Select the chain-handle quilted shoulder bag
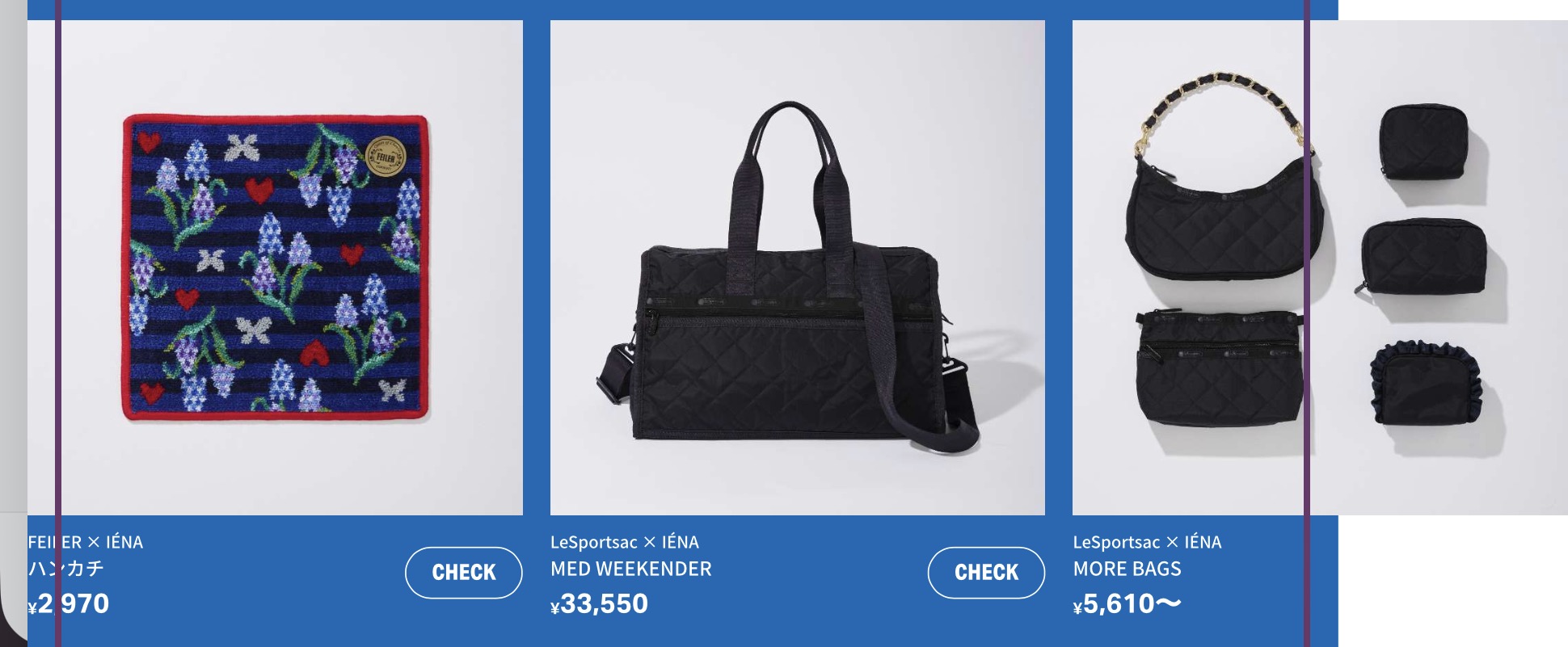 1222,178
